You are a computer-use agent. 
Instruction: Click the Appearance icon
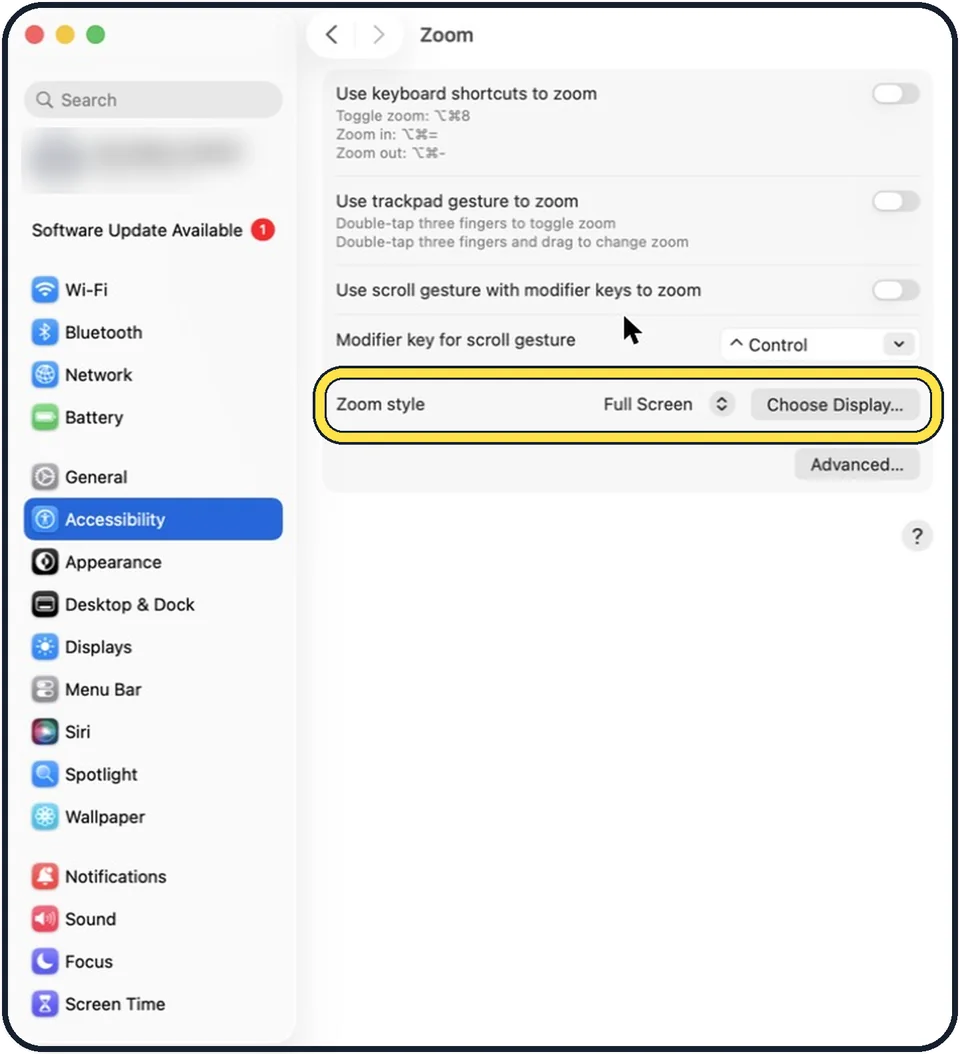click(x=45, y=562)
